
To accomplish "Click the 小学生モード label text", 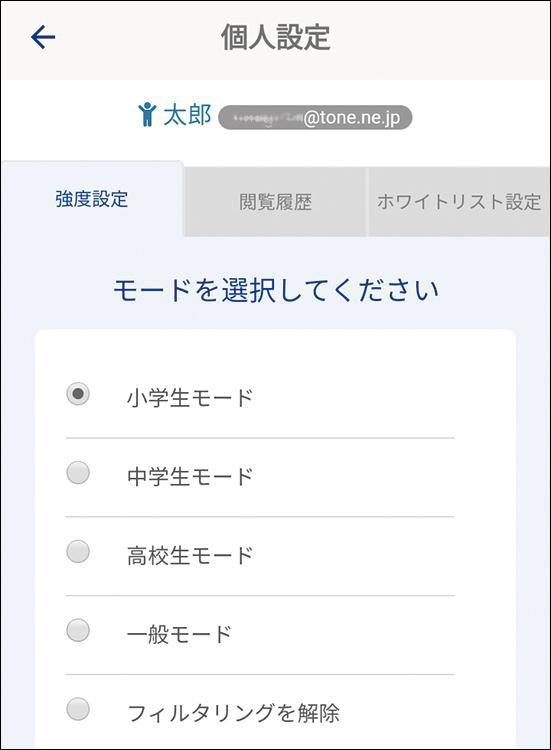I will coord(190,397).
